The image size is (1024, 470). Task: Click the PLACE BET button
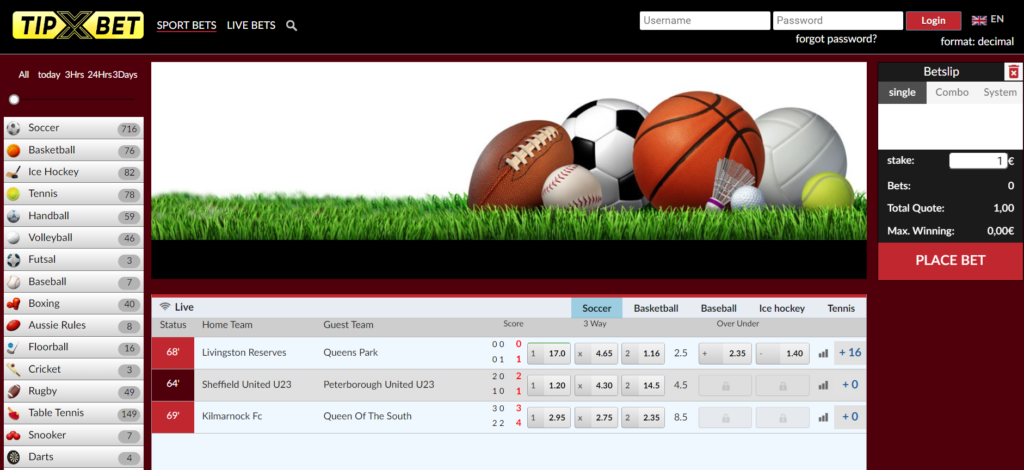pyautogui.click(x=950, y=260)
